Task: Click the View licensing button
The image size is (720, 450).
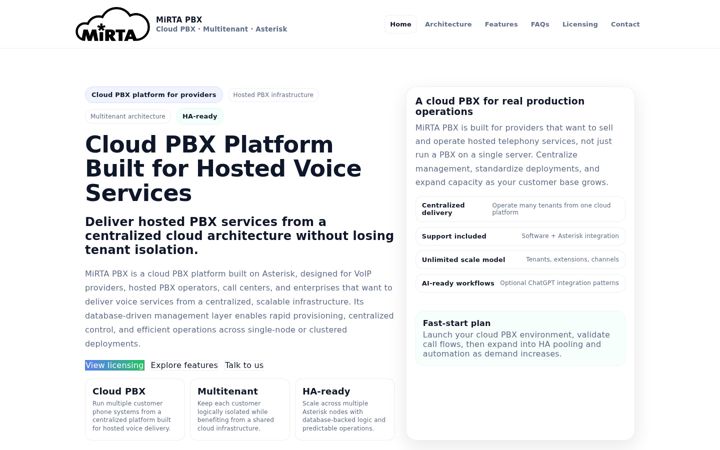Action: point(115,365)
